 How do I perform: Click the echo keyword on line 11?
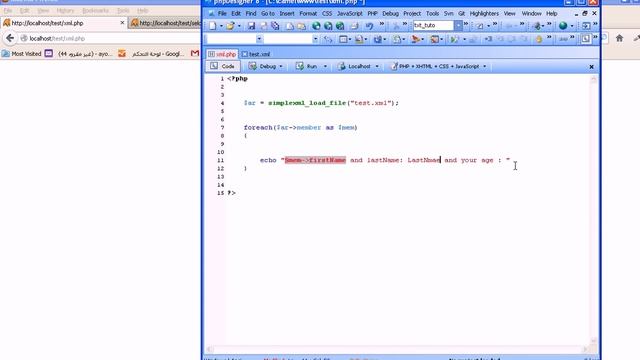[x=268, y=160]
